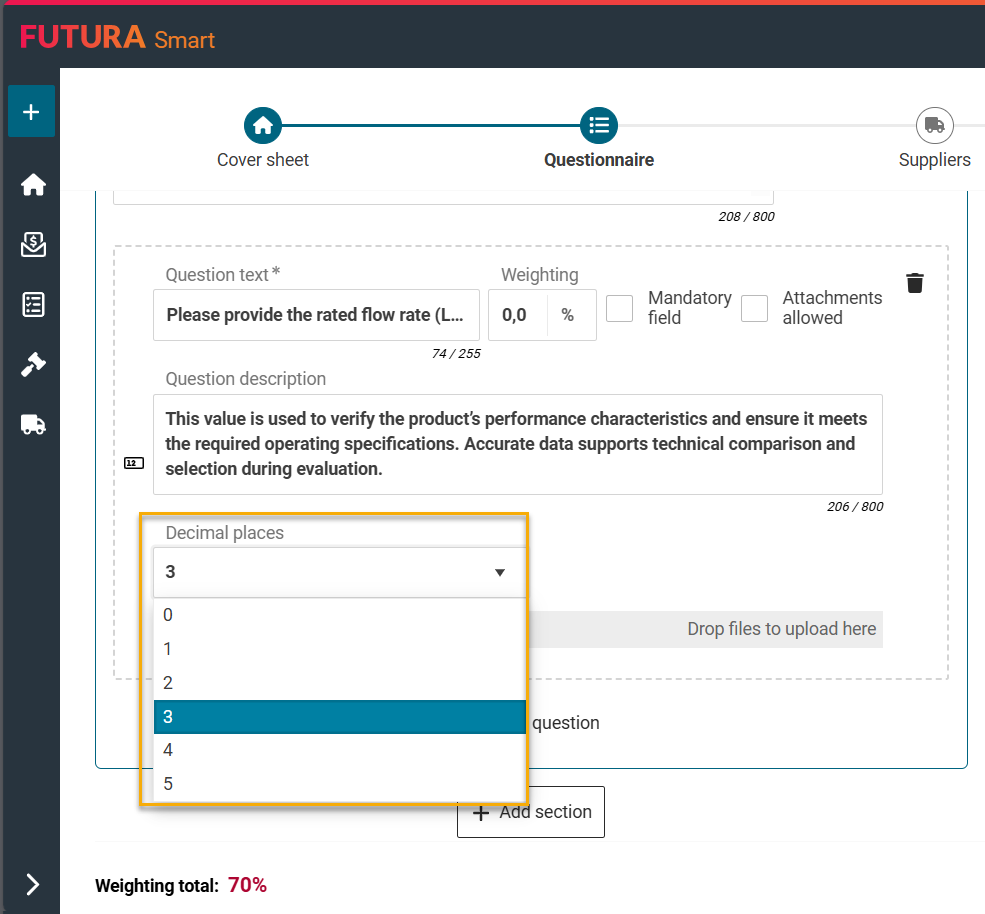Collapse the Decimal places dropdown arrow
The width and height of the screenshot is (985, 914).
coord(500,573)
